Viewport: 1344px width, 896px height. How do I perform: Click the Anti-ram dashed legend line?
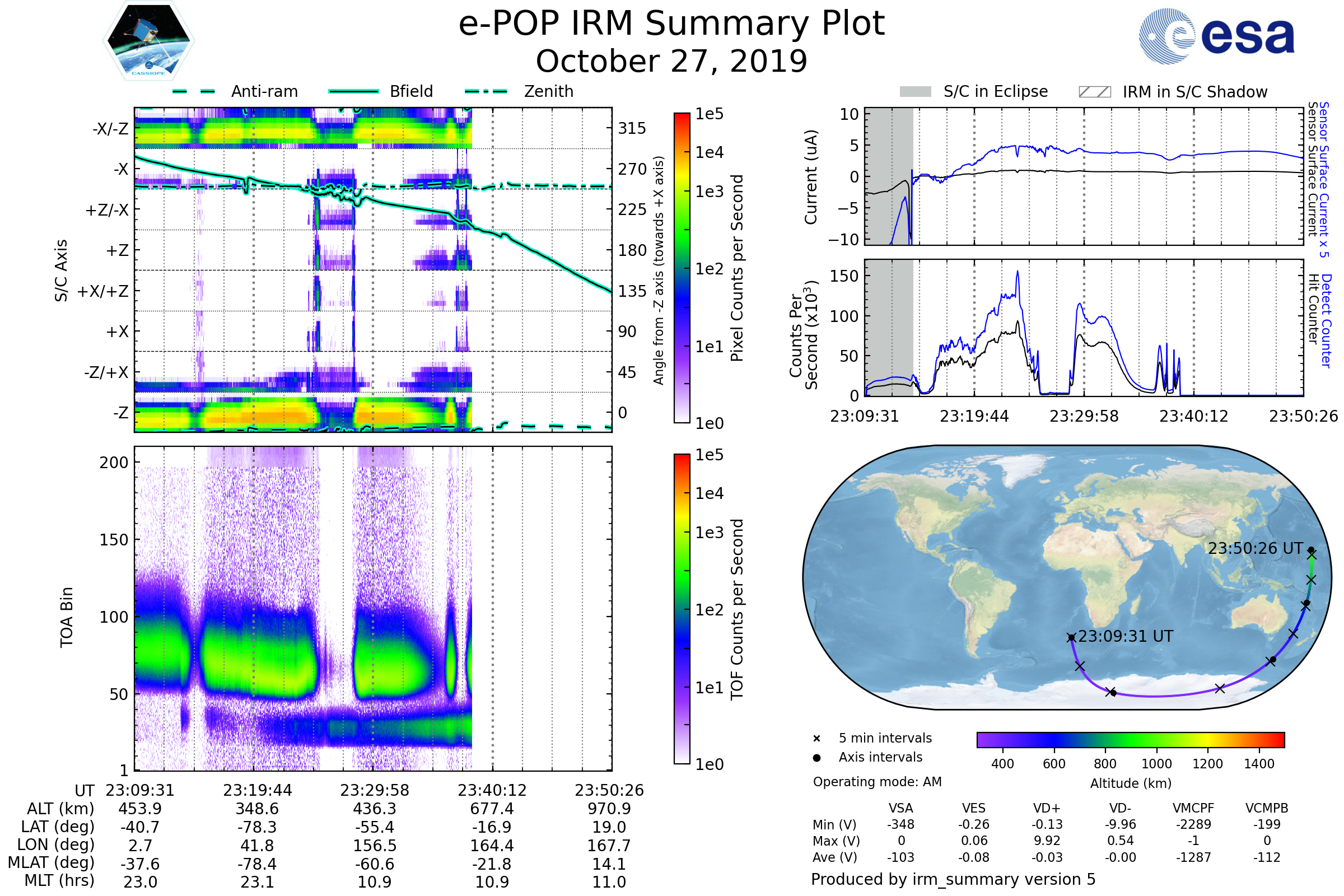click(194, 91)
